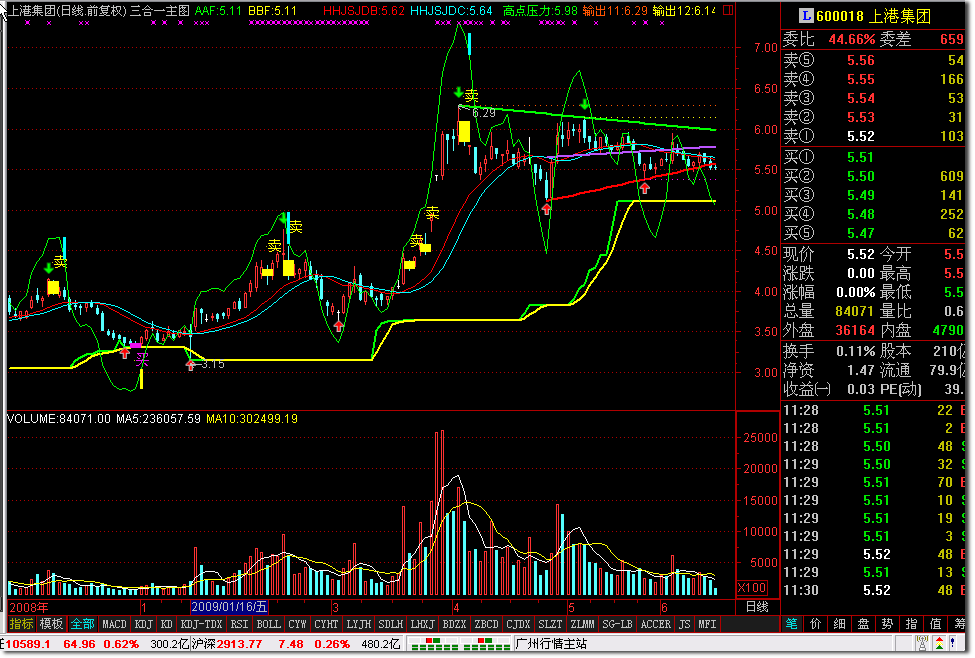975x658 pixels.
Task: Click the blue exclamation icon in status bar
Action: 953,643
